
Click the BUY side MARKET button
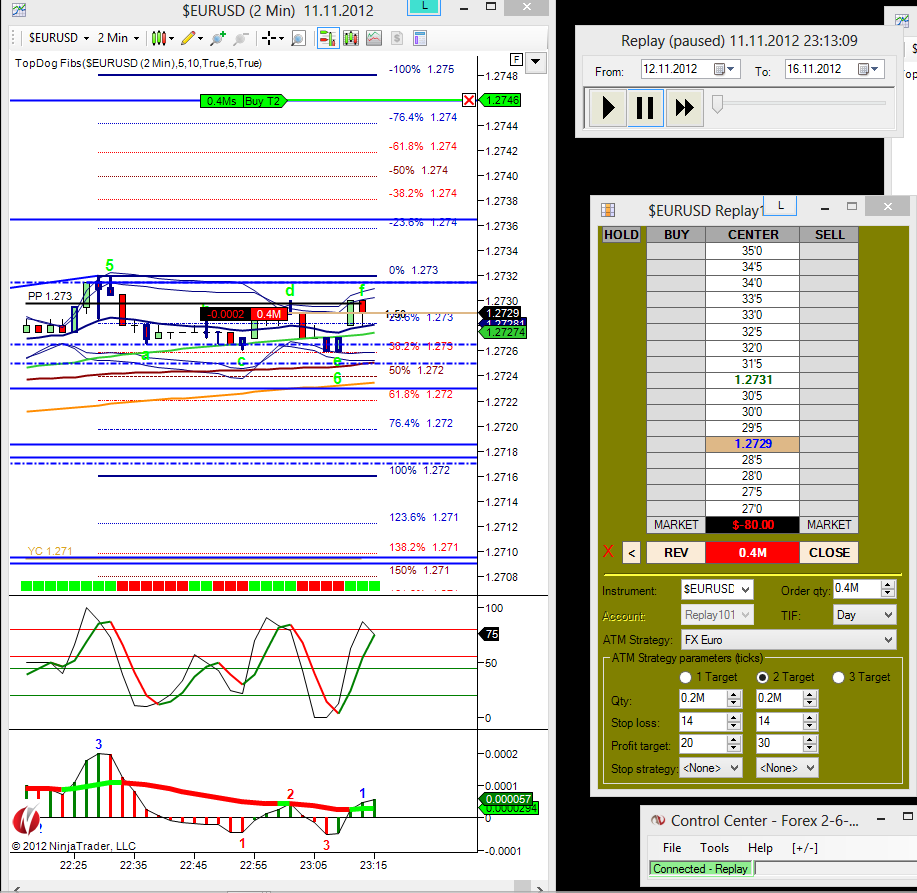point(676,525)
